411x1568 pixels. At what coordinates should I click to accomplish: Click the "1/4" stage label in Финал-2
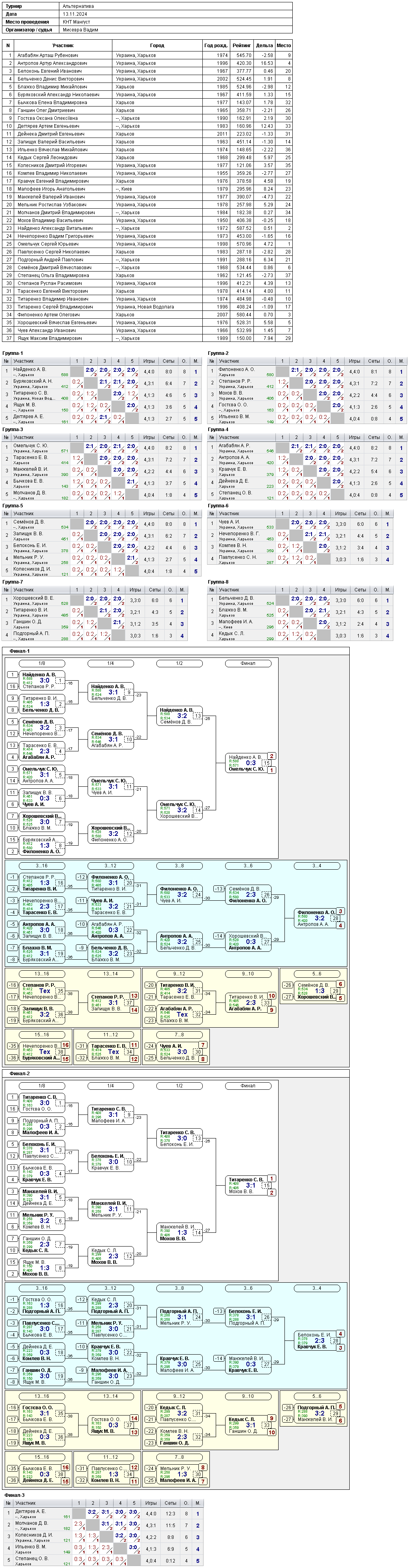(x=110, y=1086)
